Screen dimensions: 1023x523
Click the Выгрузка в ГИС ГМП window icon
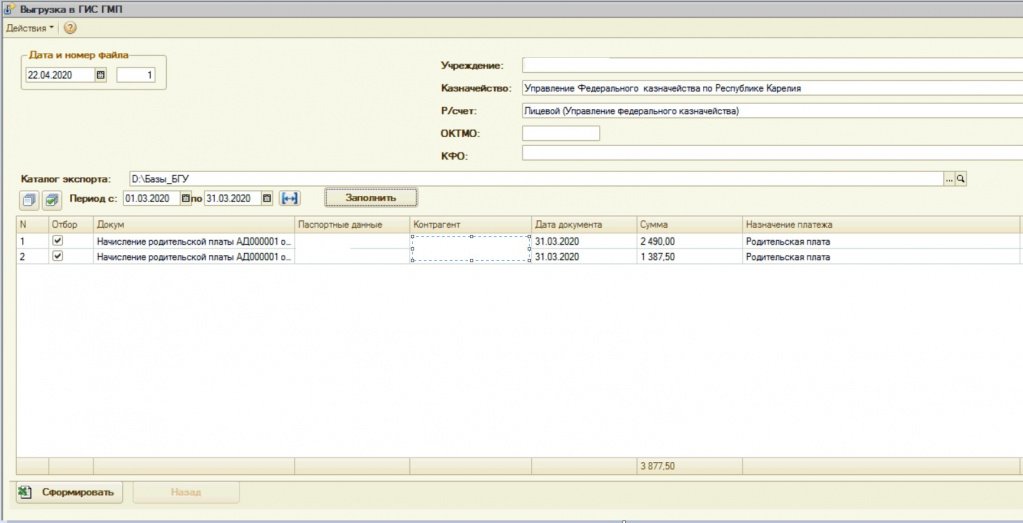coord(9,9)
